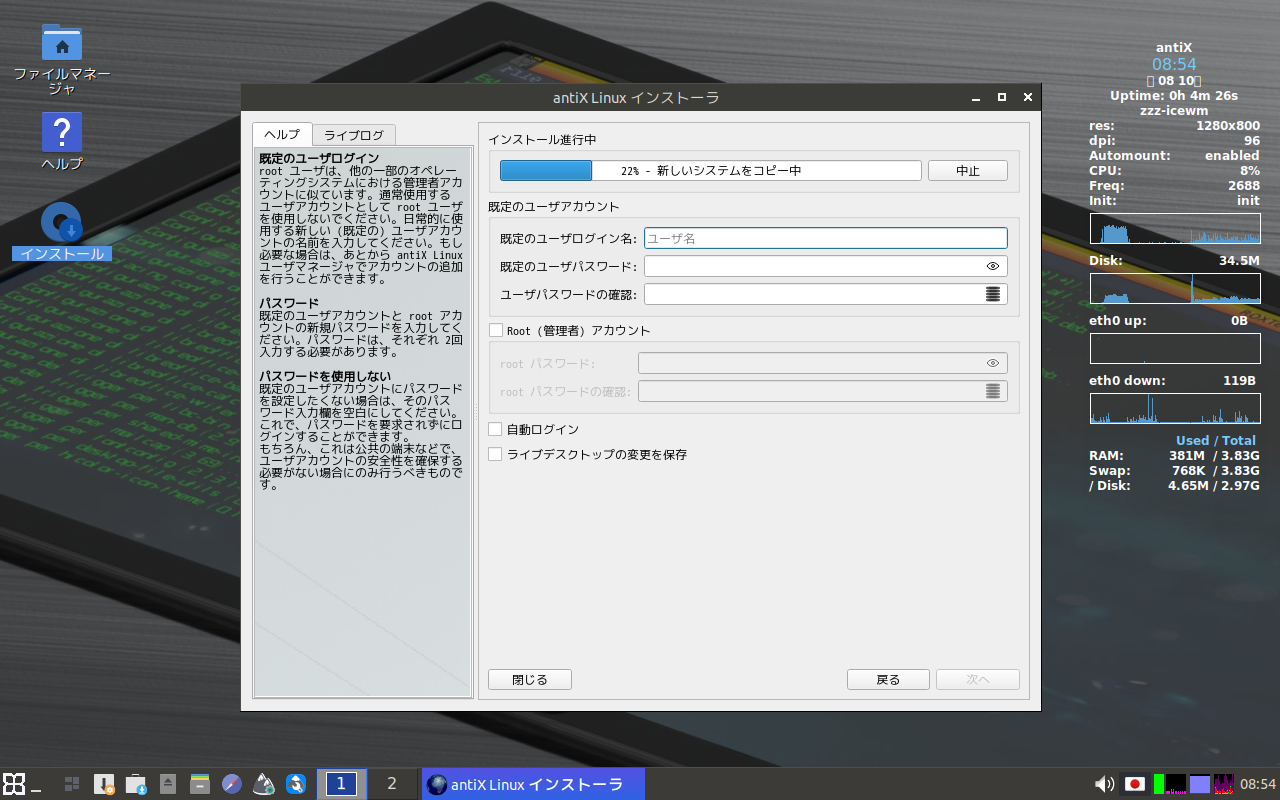Click the 閉じる button

pos(530,680)
